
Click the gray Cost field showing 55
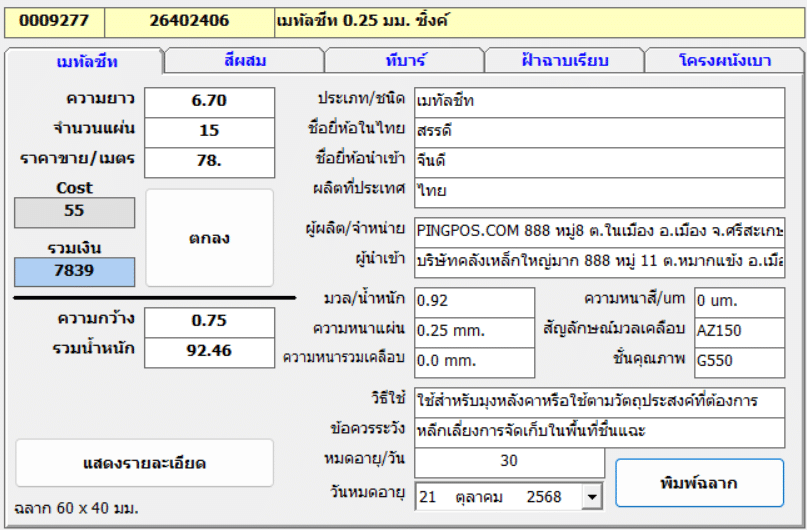74,211
